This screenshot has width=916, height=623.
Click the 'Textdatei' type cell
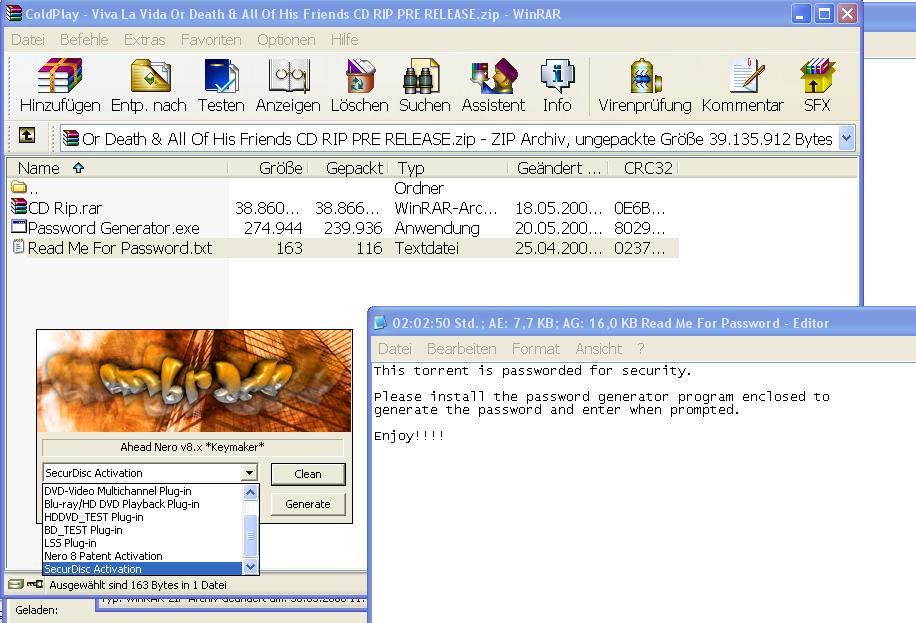click(x=426, y=248)
